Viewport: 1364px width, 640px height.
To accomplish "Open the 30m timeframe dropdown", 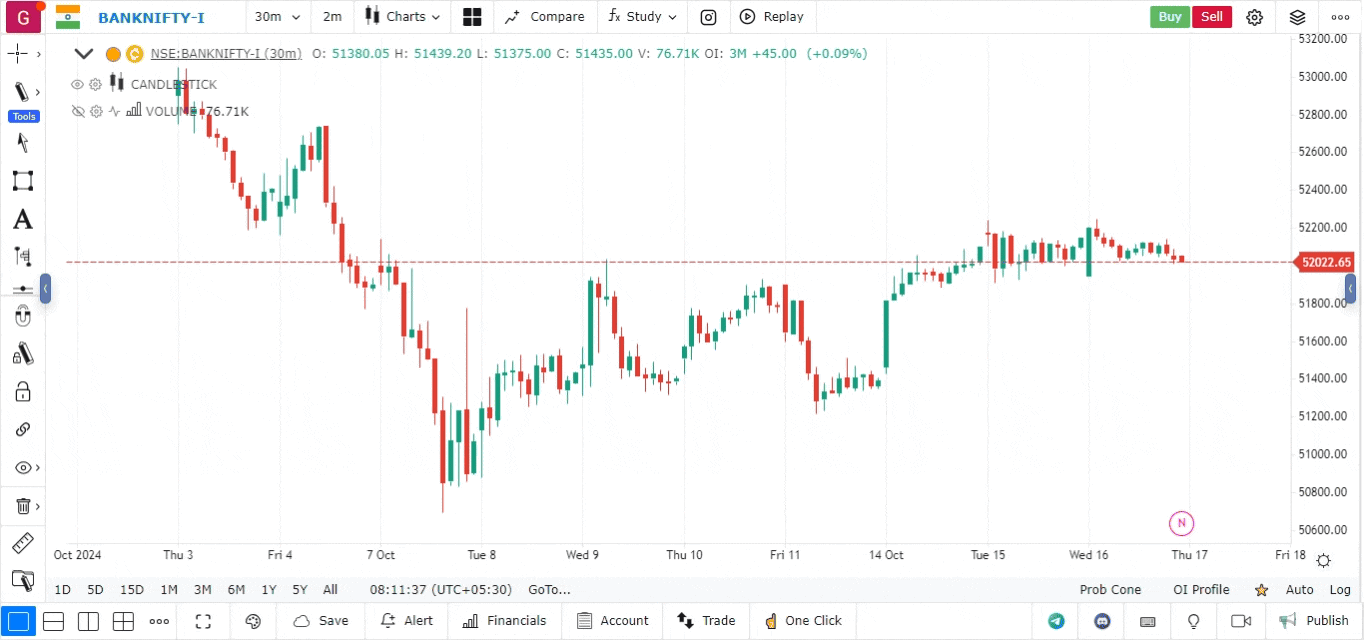I will point(277,17).
